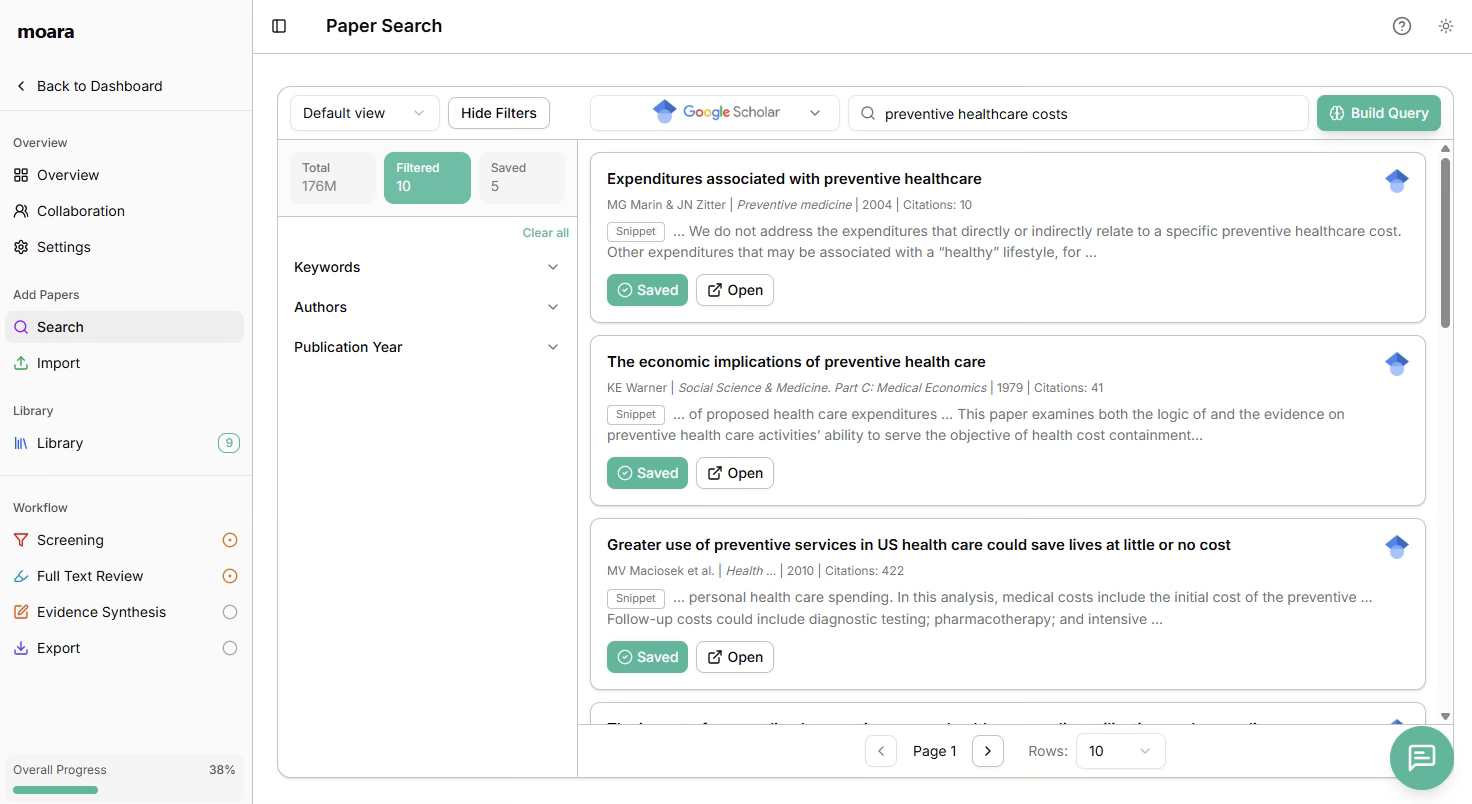The image size is (1472, 804).
Task: Clear all active filters
Action: [x=545, y=232]
